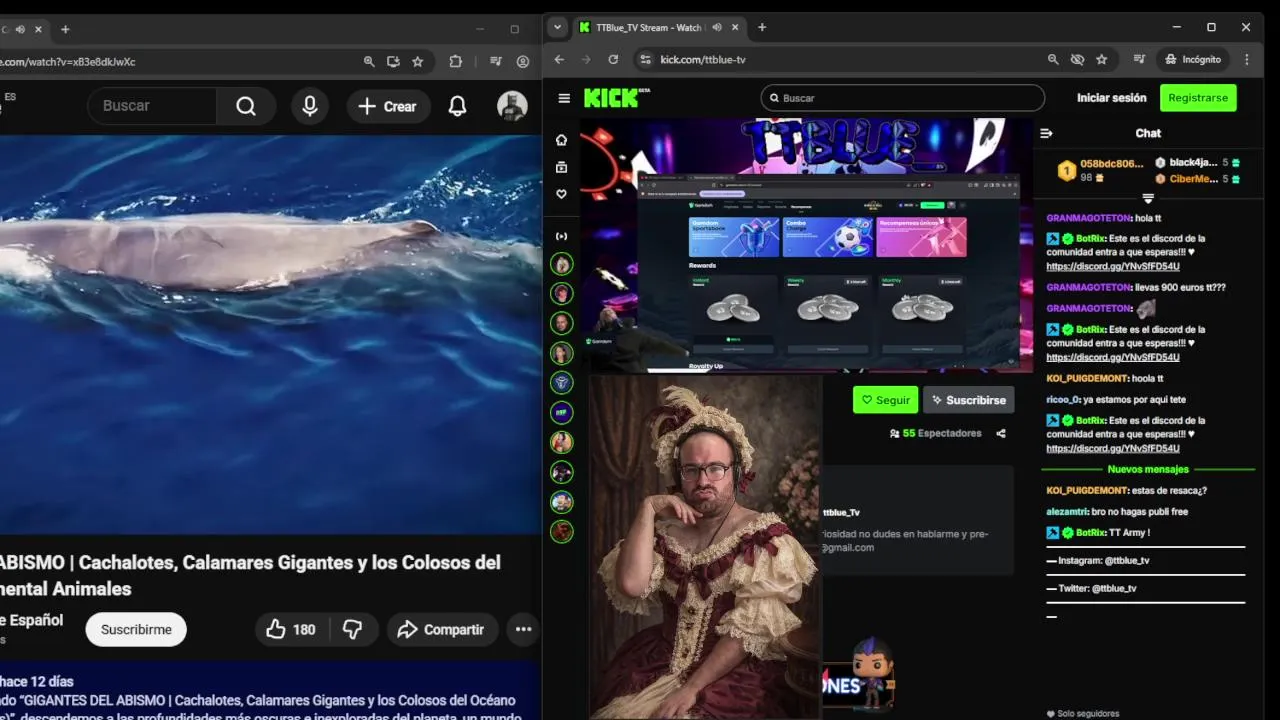1280x720 pixels.
Task: Open zoom indicator in YouTube address bar
Action: click(x=369, y=61)
